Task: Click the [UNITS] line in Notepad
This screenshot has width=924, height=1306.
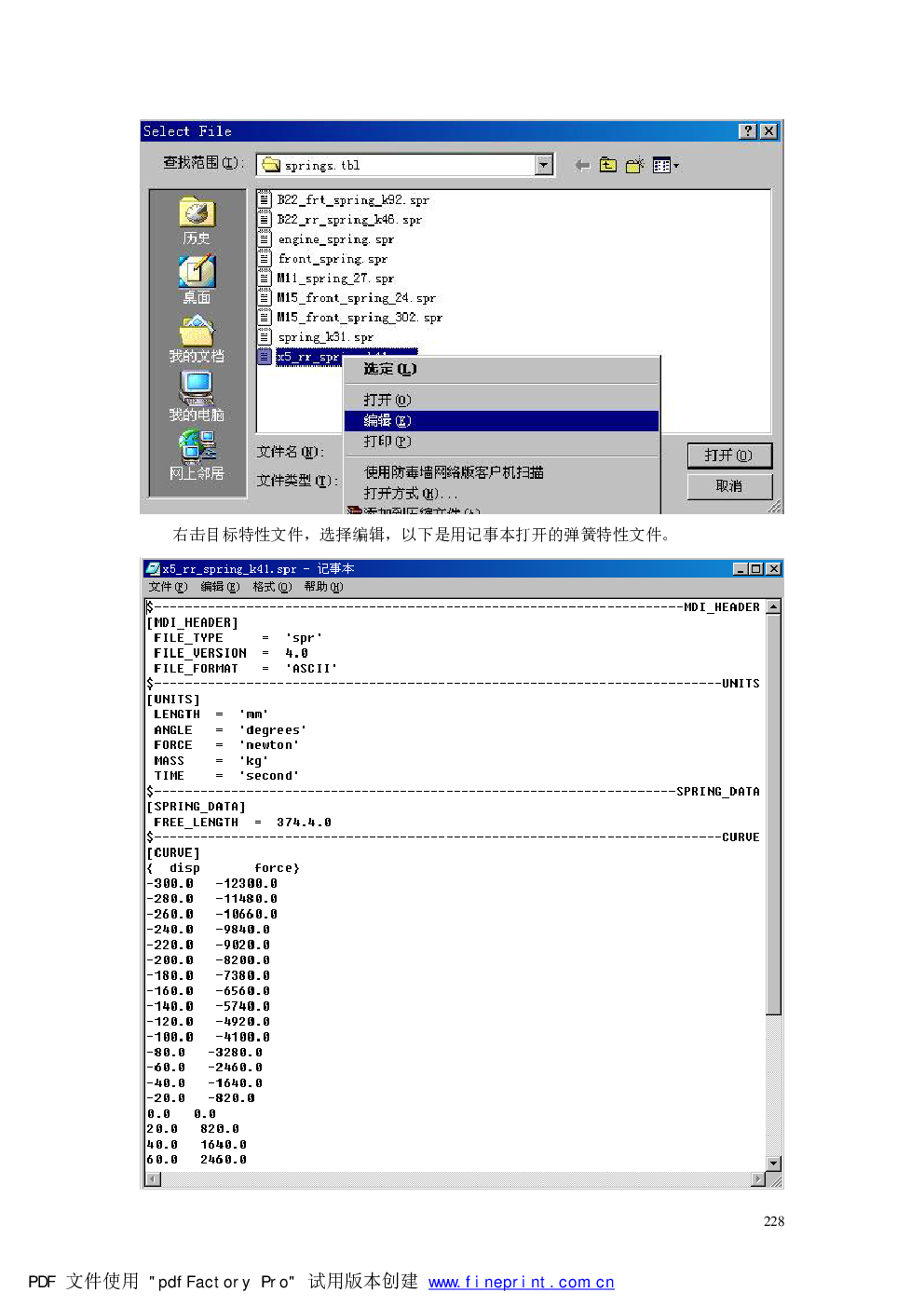Action: [x=173, y=700]
